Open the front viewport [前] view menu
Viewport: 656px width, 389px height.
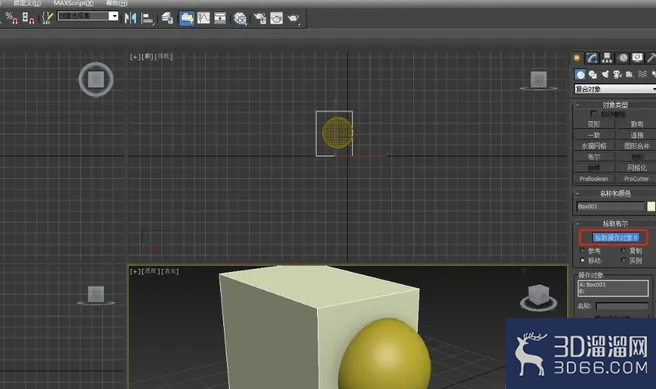coord(148,56)
